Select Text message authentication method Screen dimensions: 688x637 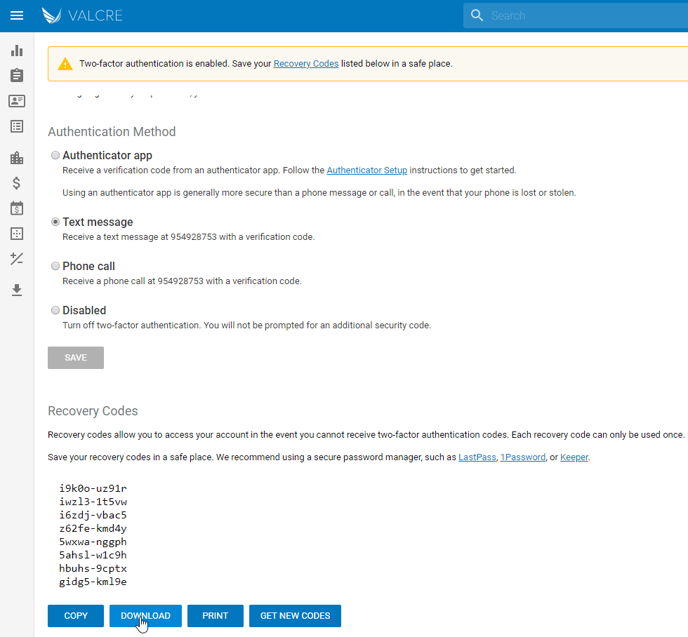click(56, 222)
